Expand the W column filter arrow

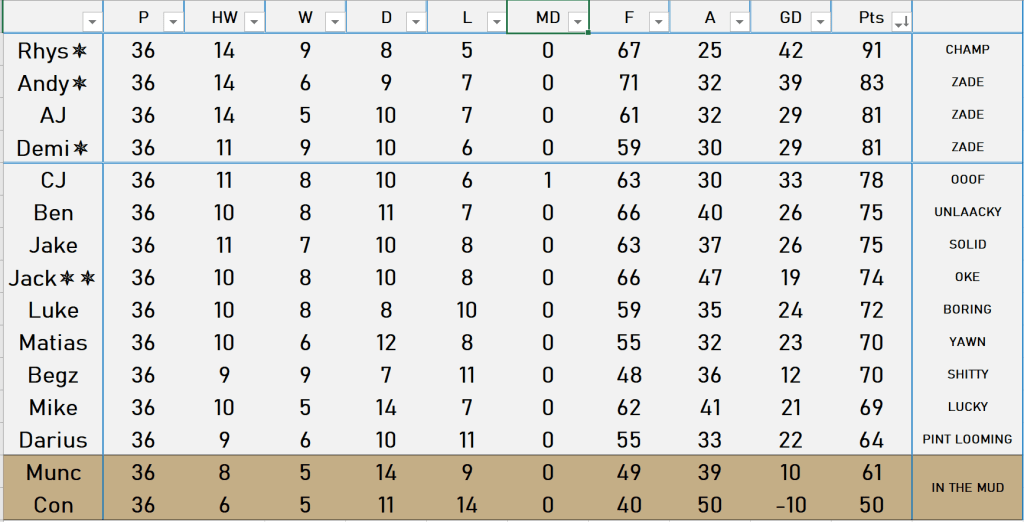(x=335, y=21)
